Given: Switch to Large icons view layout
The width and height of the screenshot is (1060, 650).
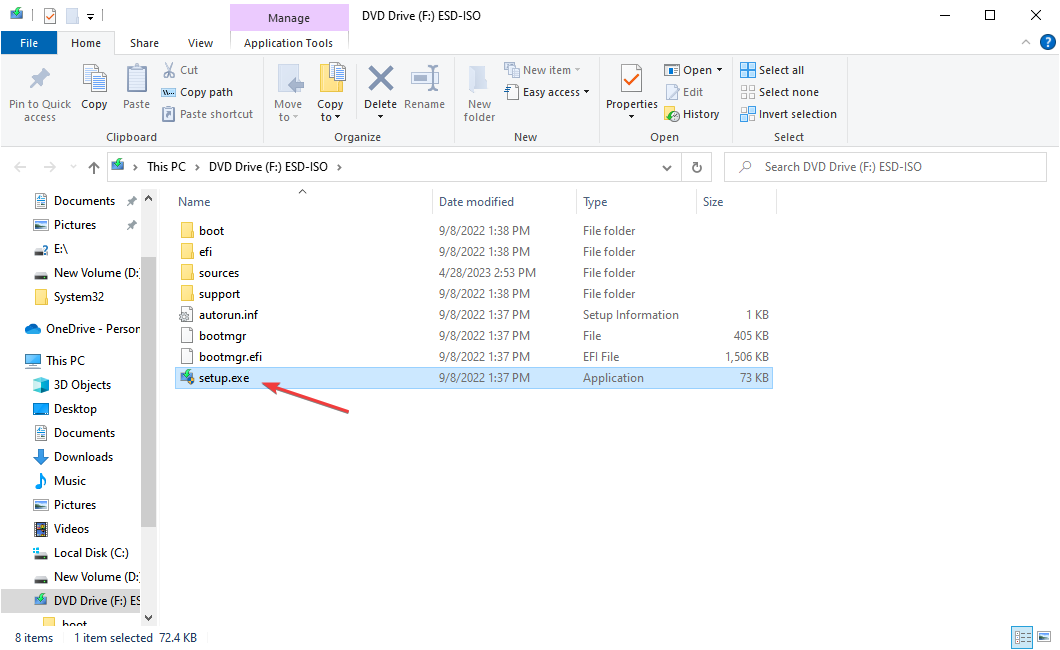Looking at the screenshot, I should coord(1044,637).
